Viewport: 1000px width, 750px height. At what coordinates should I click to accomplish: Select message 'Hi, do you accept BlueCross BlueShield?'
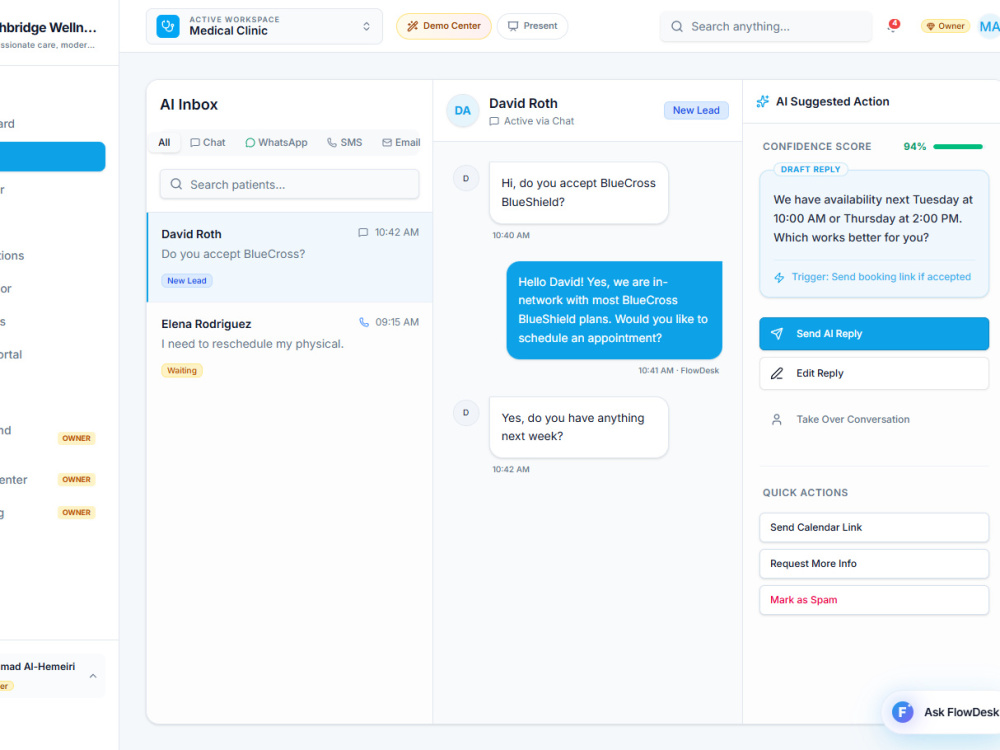(578, 193)
